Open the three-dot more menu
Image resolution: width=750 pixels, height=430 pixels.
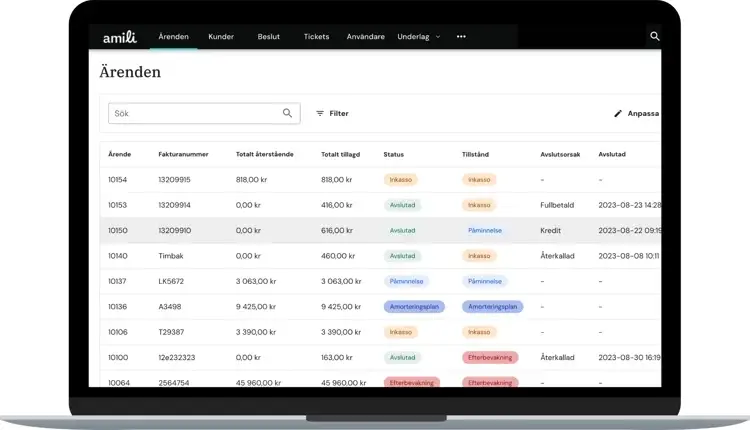click(x=461, y=36)
